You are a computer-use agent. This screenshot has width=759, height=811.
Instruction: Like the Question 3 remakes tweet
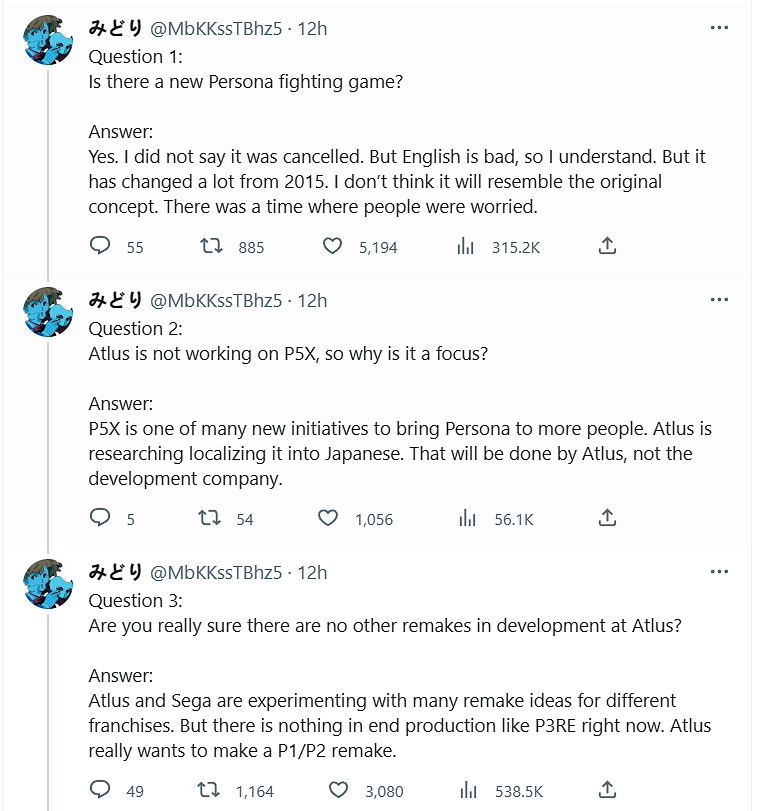(331, 790)
